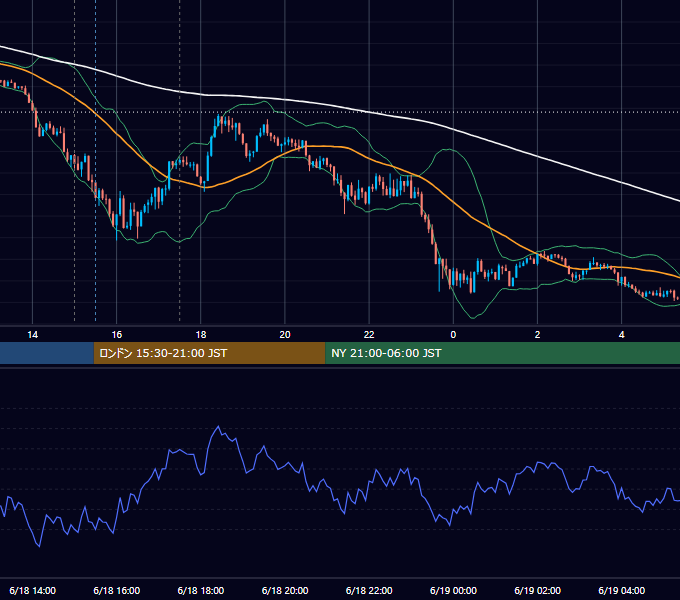The height and width of the screenshot is (600, 680).
Task: Click the 16 hour label on upper axis
Action: pyautogui.click(x=117, y=335)
